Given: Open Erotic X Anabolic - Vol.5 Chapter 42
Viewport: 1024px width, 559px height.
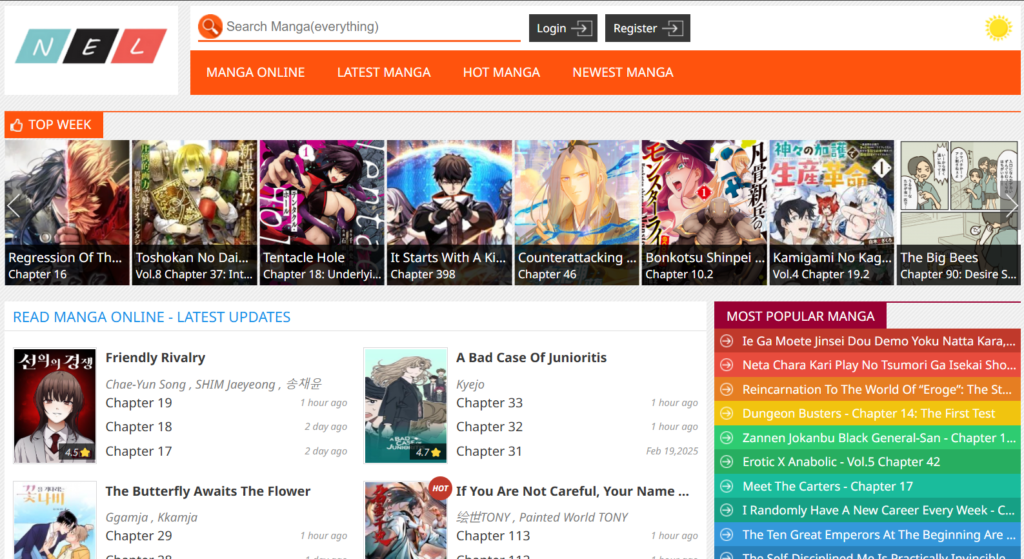Looking at the screenshot, I should 841,462.
